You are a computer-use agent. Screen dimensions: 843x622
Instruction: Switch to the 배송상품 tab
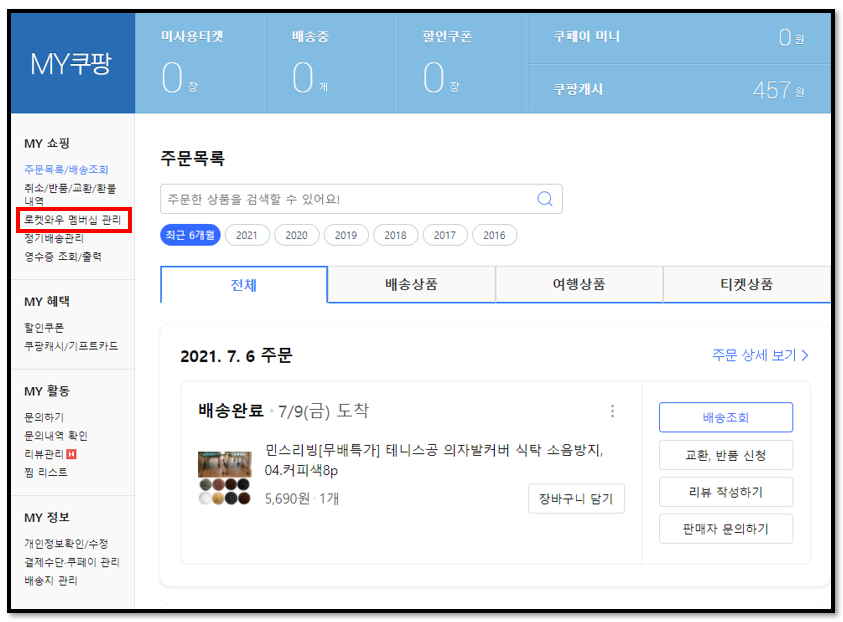click(411, 284)
